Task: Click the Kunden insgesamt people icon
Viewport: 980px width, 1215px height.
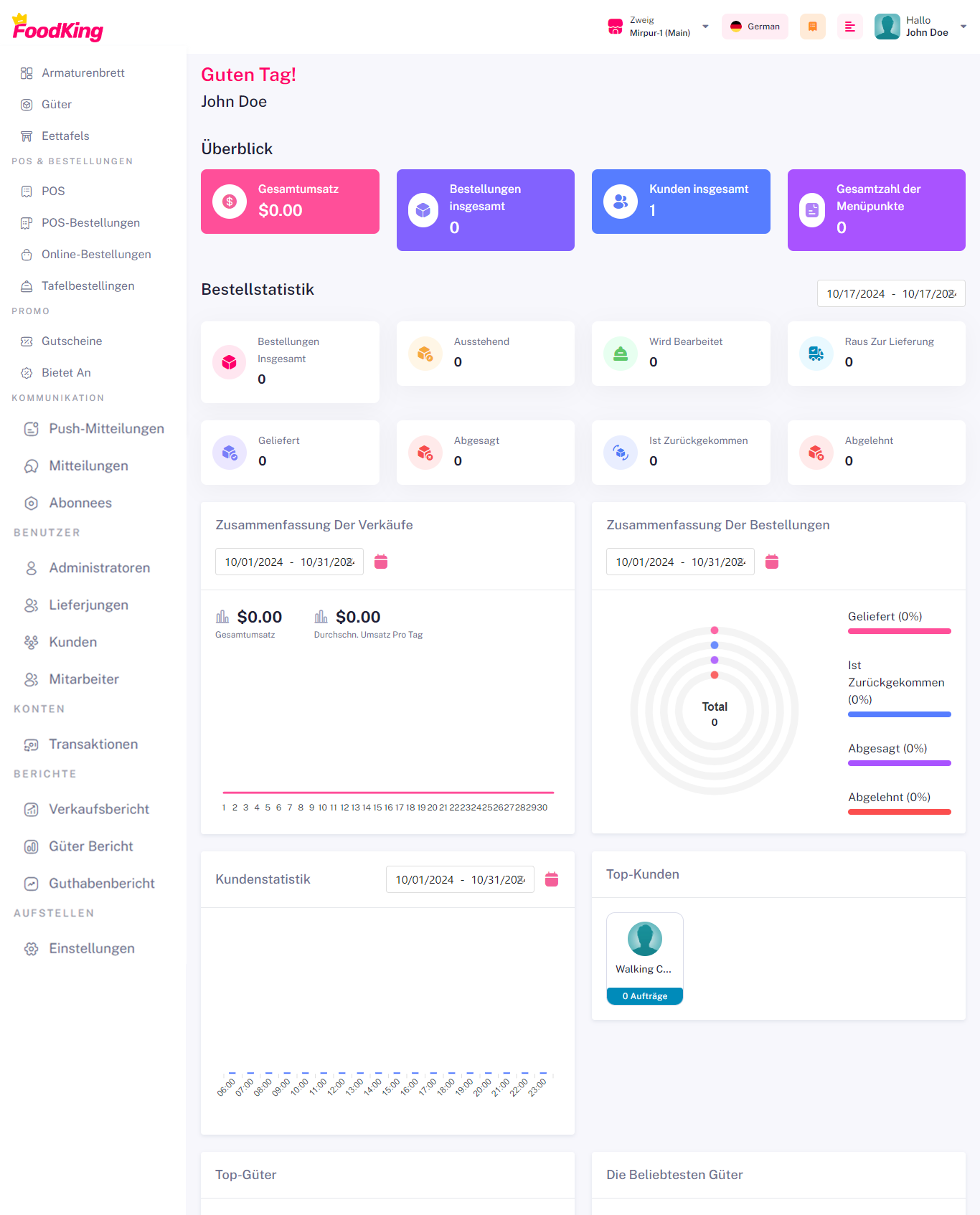Action: (x=621, y=202)
